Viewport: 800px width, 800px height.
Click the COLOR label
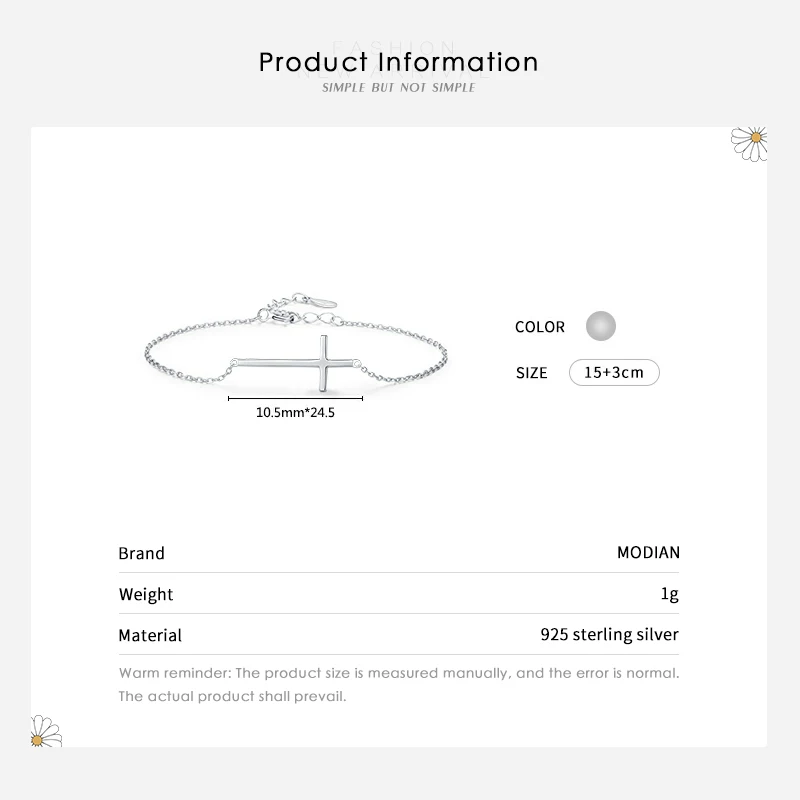540,327
